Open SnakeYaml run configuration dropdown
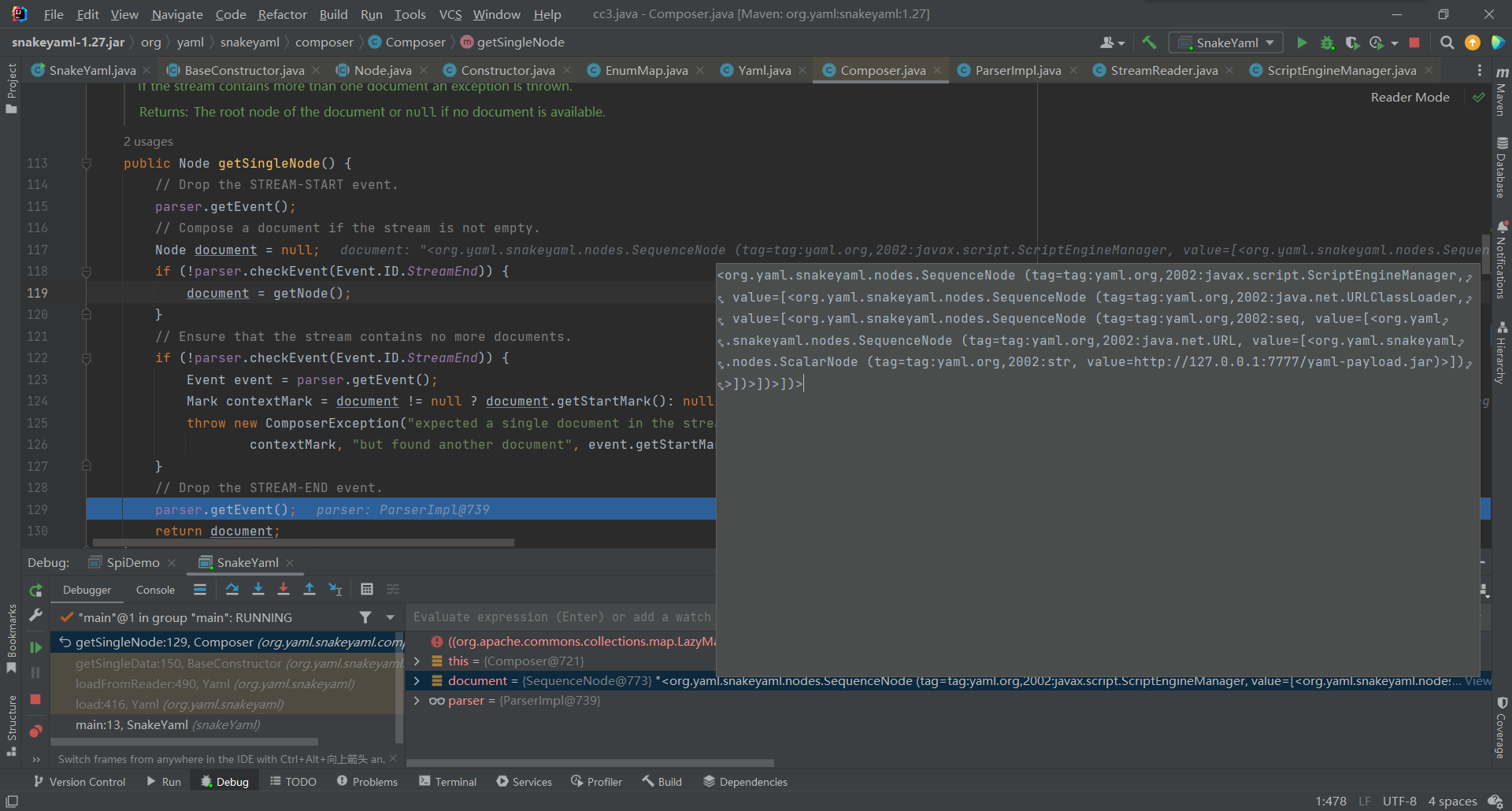 click(1226, 43)
